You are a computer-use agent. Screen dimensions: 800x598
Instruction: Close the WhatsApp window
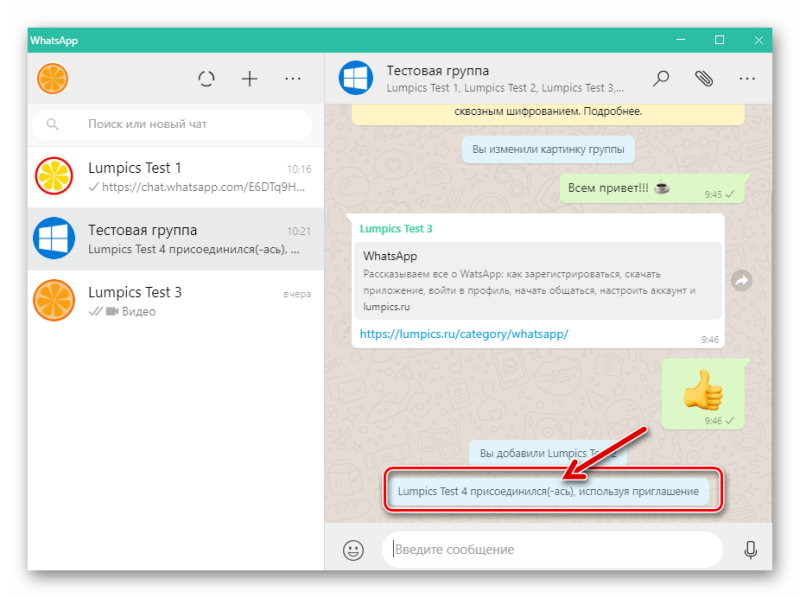[x=759, y=40]
